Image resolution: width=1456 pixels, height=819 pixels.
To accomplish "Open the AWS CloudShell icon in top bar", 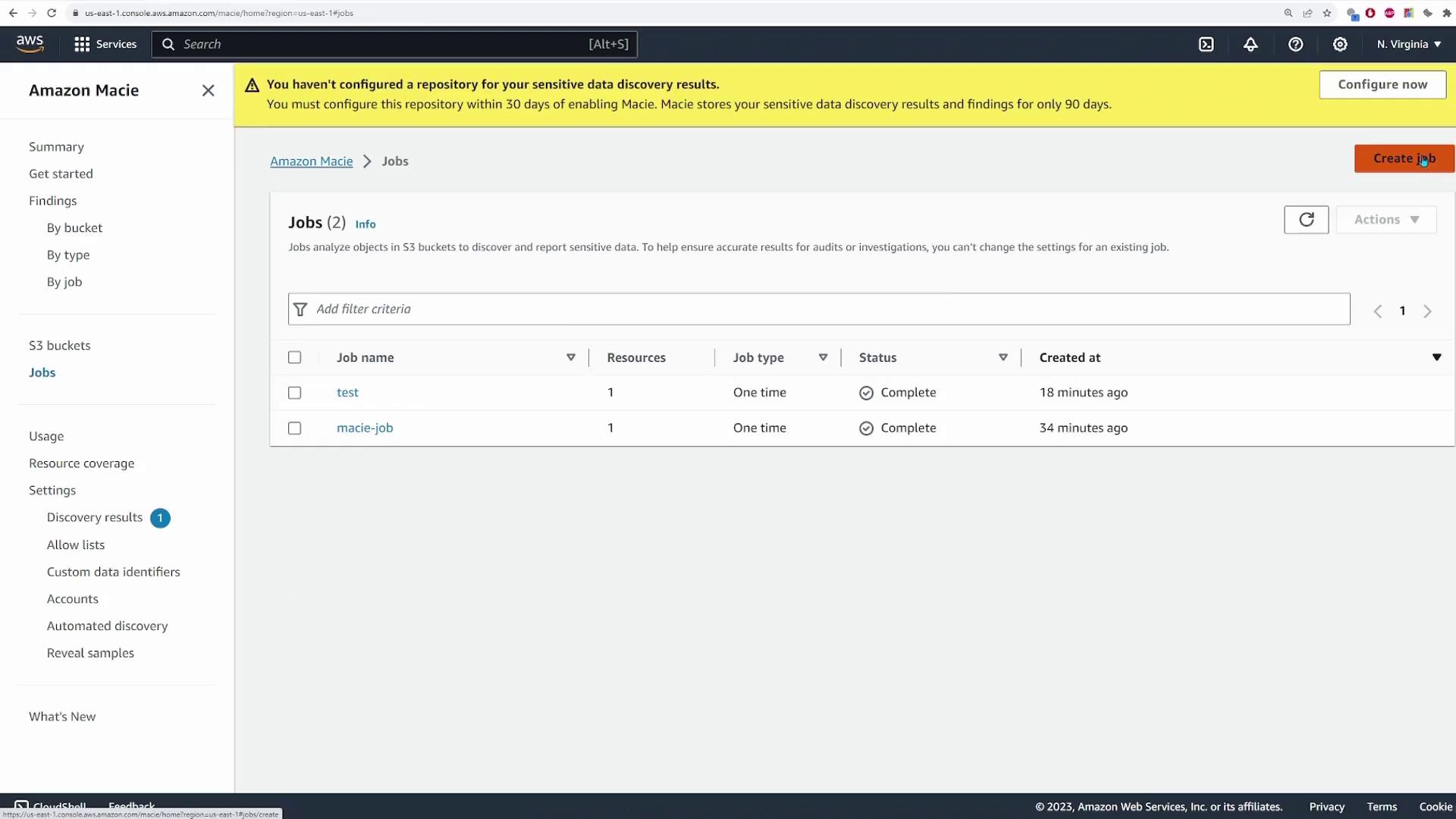I will [1206, 44].
